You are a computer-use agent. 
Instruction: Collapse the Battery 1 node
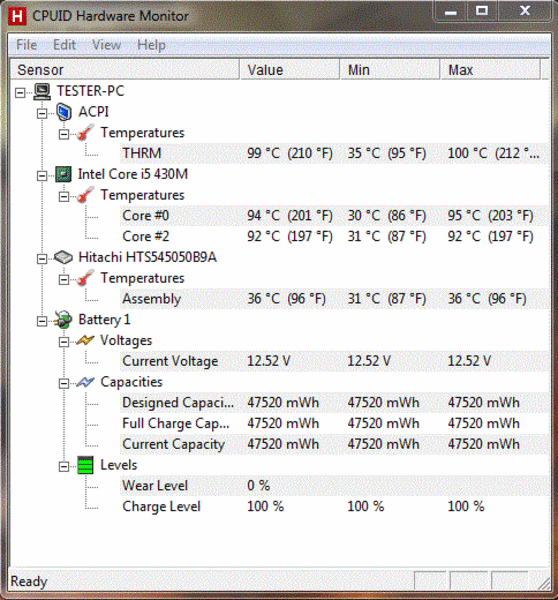point(42,321)
